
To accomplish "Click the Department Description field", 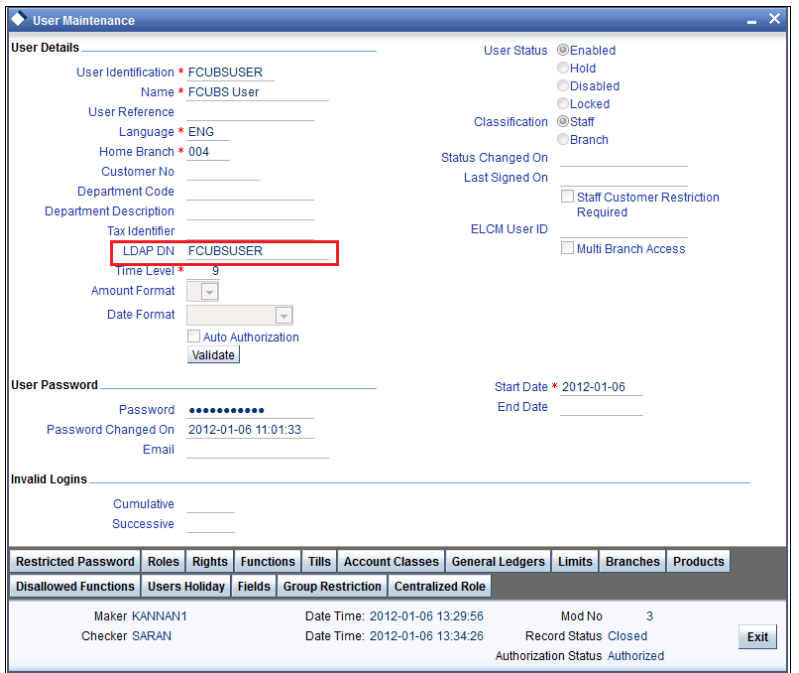I will (x=250, y=211).
